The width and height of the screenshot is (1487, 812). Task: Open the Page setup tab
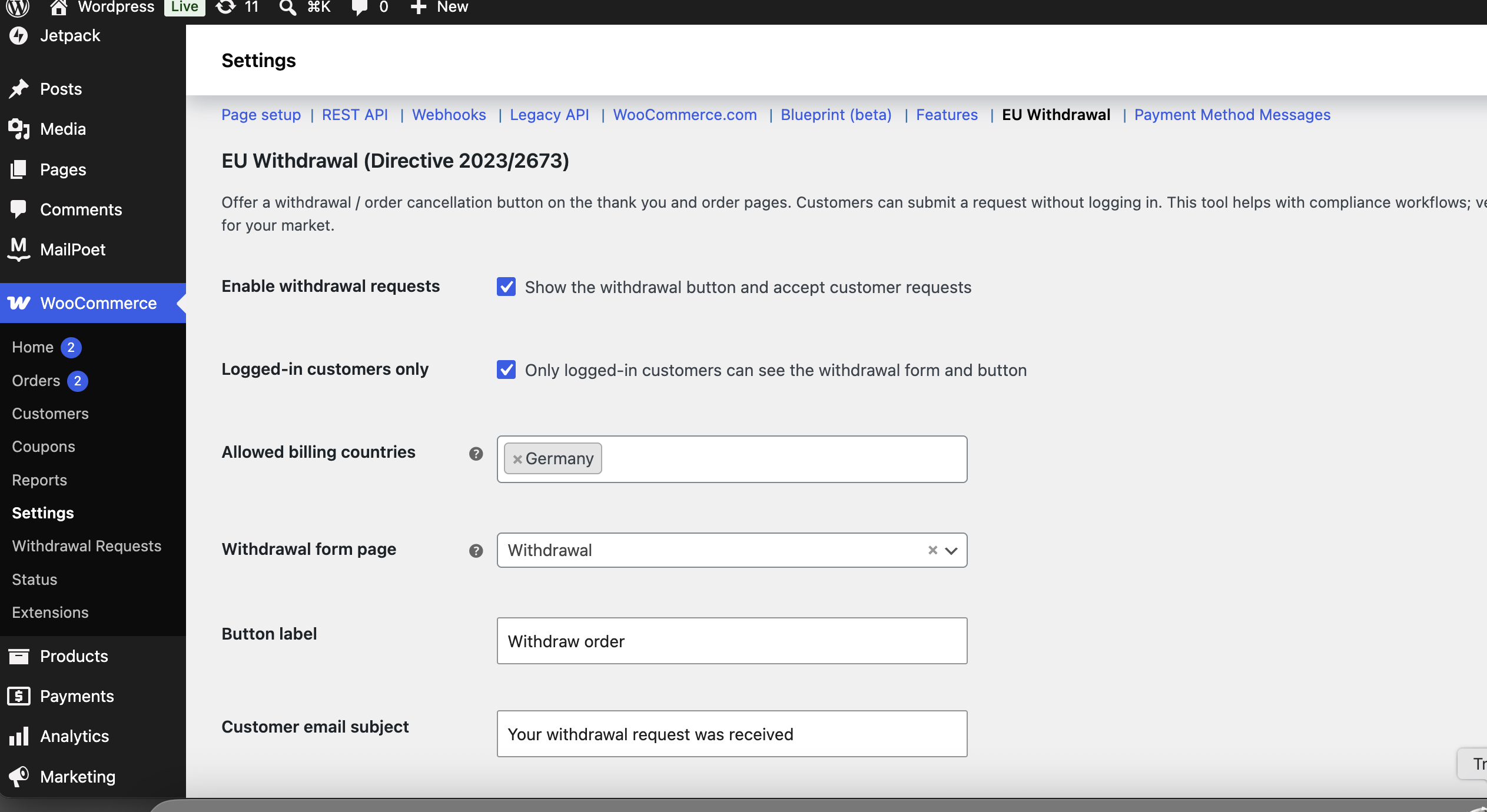(x=261, y=115)
